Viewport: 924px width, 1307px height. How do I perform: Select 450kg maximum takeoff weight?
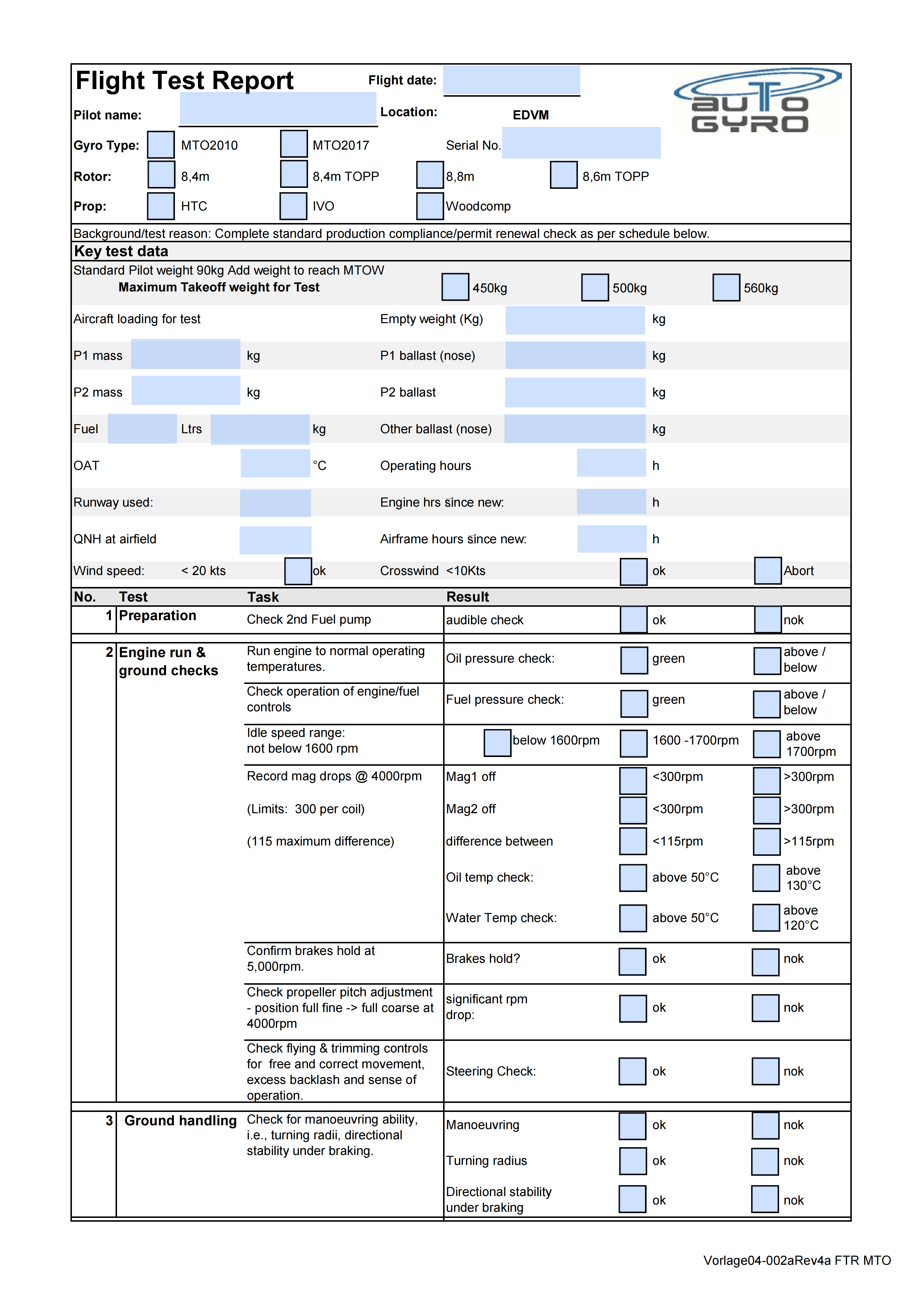(x=456, y=287)
